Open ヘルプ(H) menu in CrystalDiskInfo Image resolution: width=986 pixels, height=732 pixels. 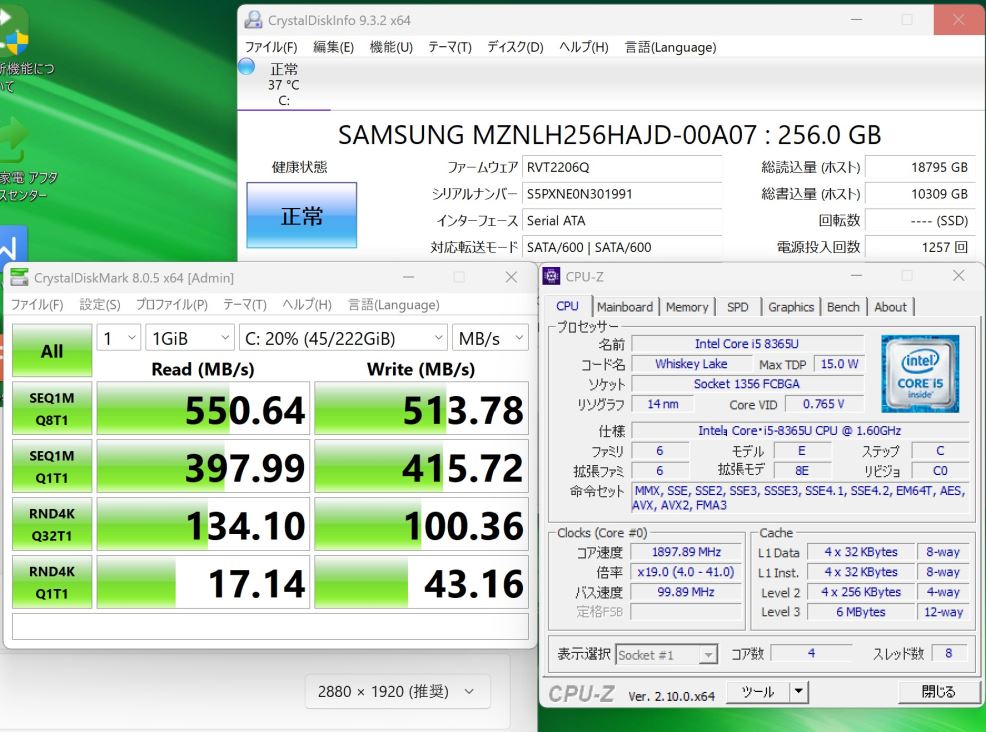584,47
